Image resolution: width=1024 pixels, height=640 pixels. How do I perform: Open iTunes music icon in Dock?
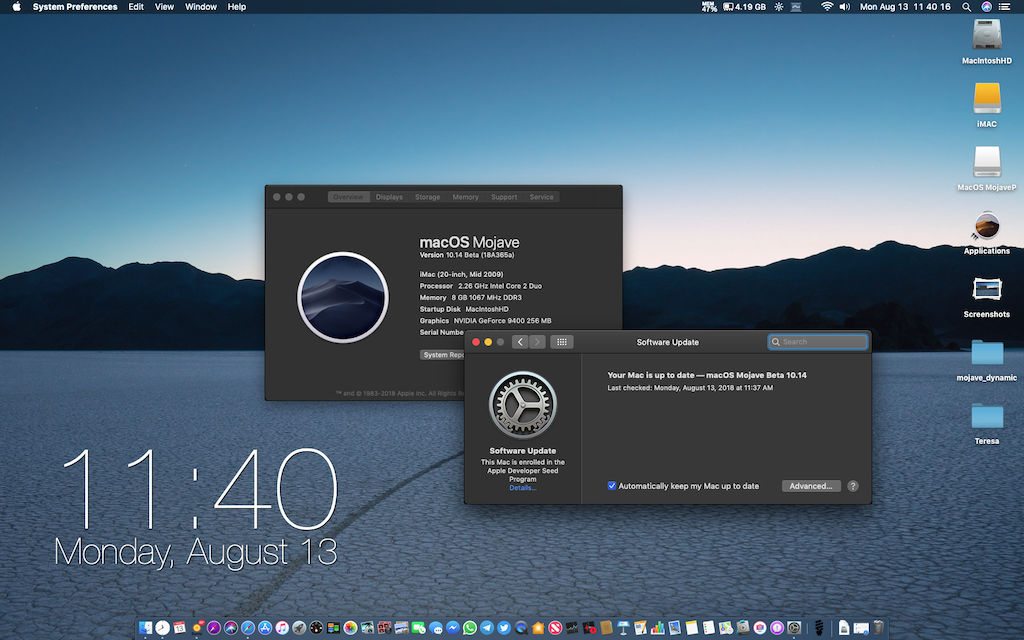pos(281,628)
